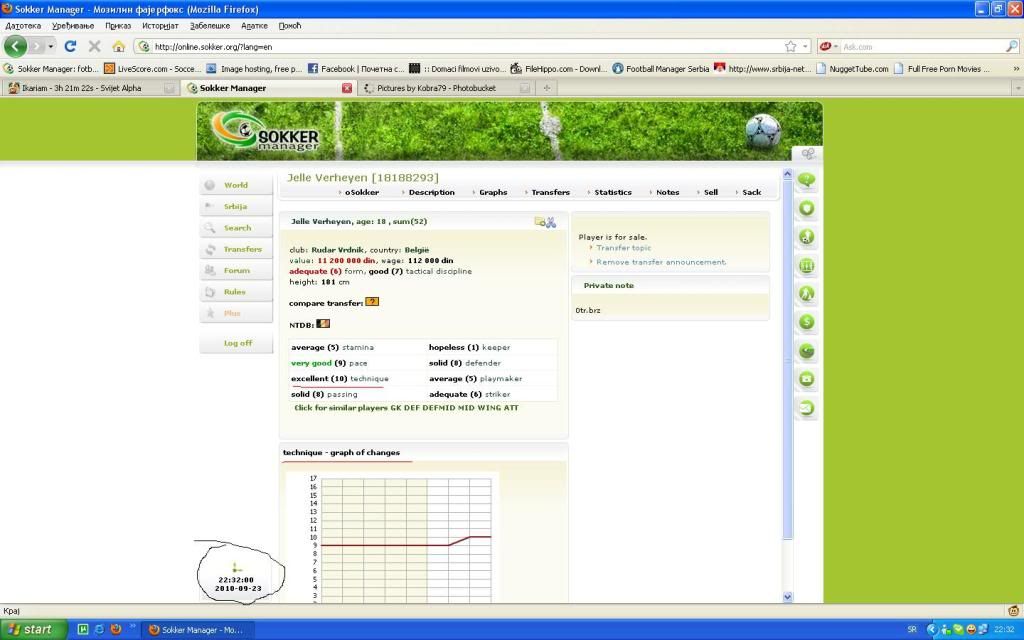Reload the page with the refresh icon
Image resolution: width=1024 pixels, height=640 pixels.
pos(71,46)
